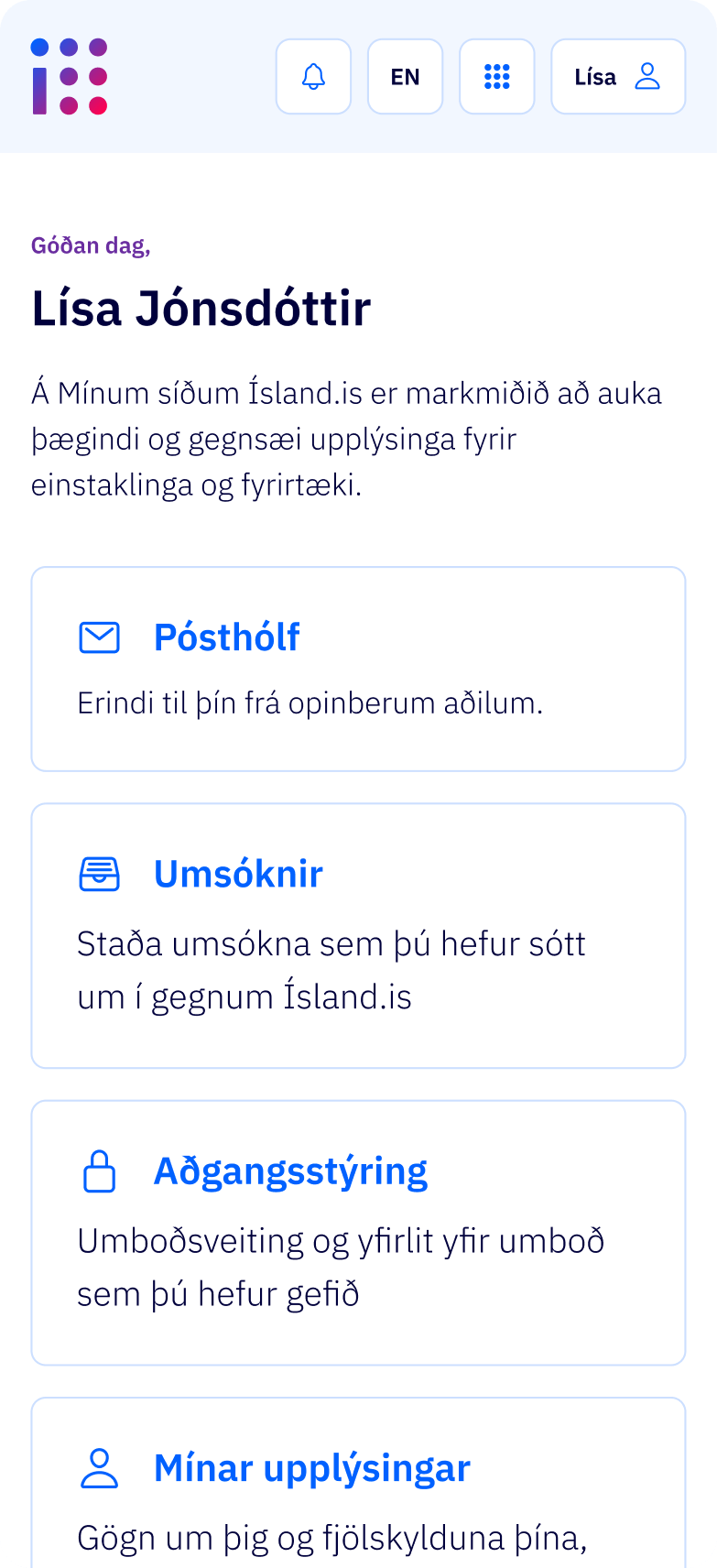The width and height of the screenshot is (717, 1568).
Task: Click the person icon beside Mínar upplýsingar
Action: (x=99, y=1468)
